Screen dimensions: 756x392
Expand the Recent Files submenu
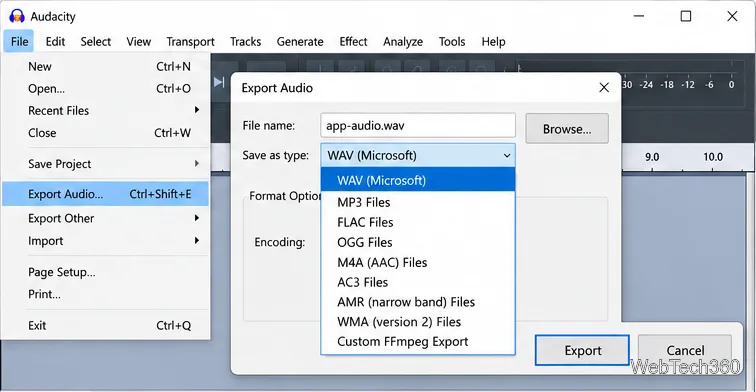coord(106,110)
